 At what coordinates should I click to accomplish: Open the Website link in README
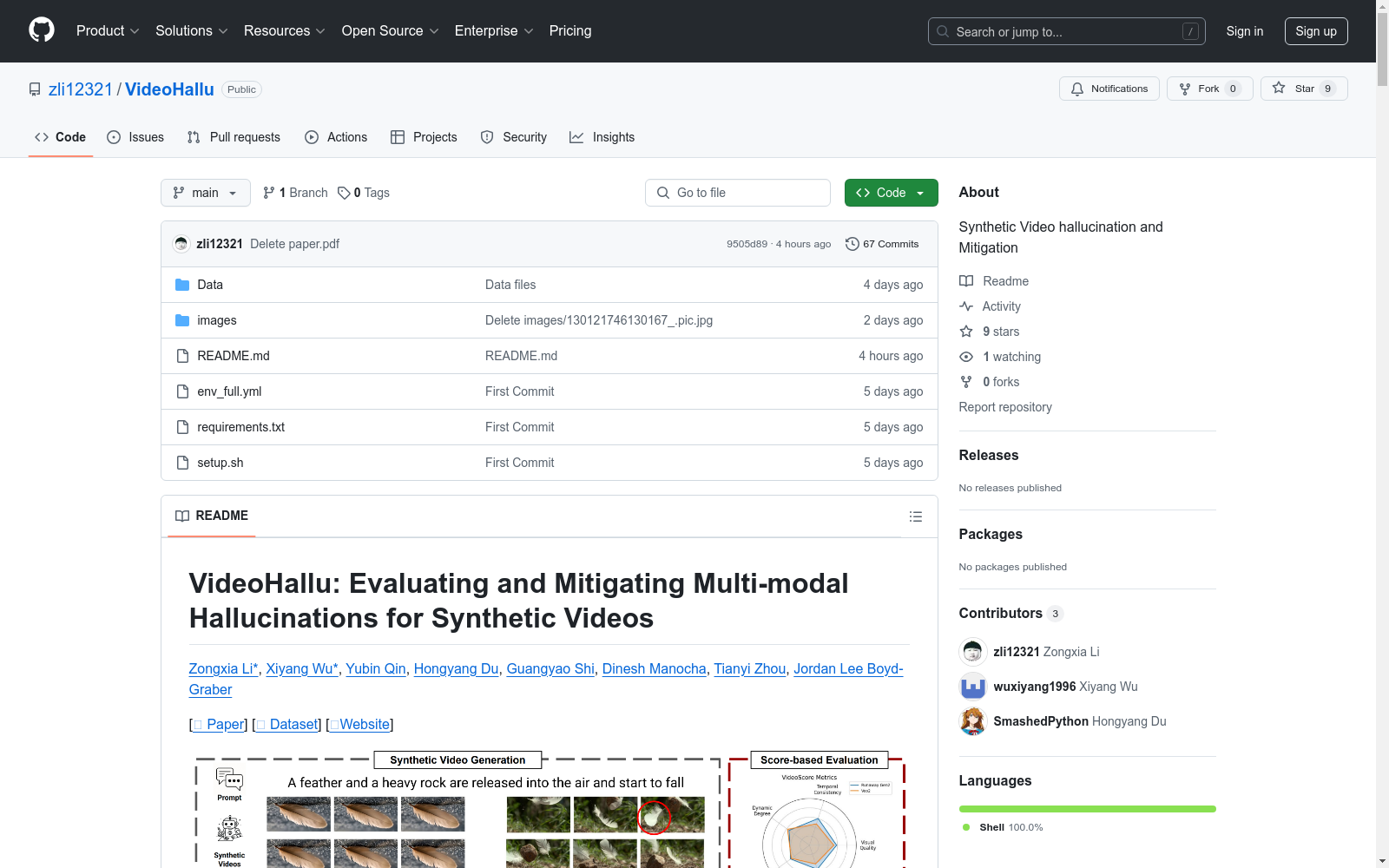[361, 724]
